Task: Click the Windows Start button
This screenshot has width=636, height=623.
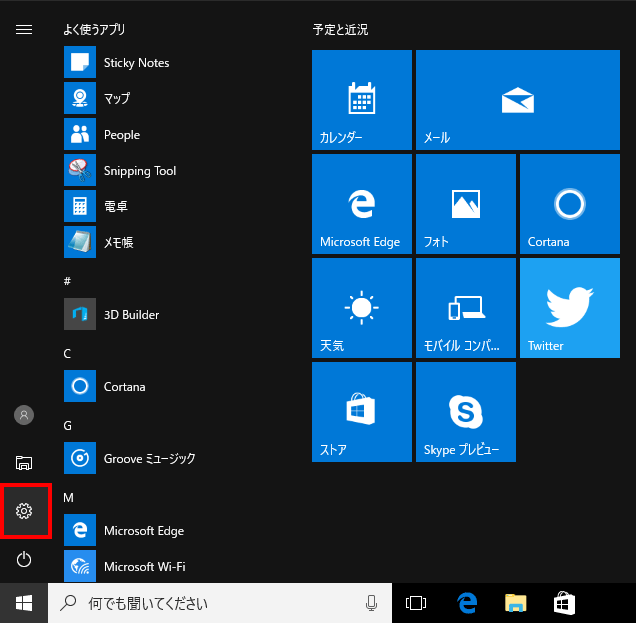Action: 24,603
